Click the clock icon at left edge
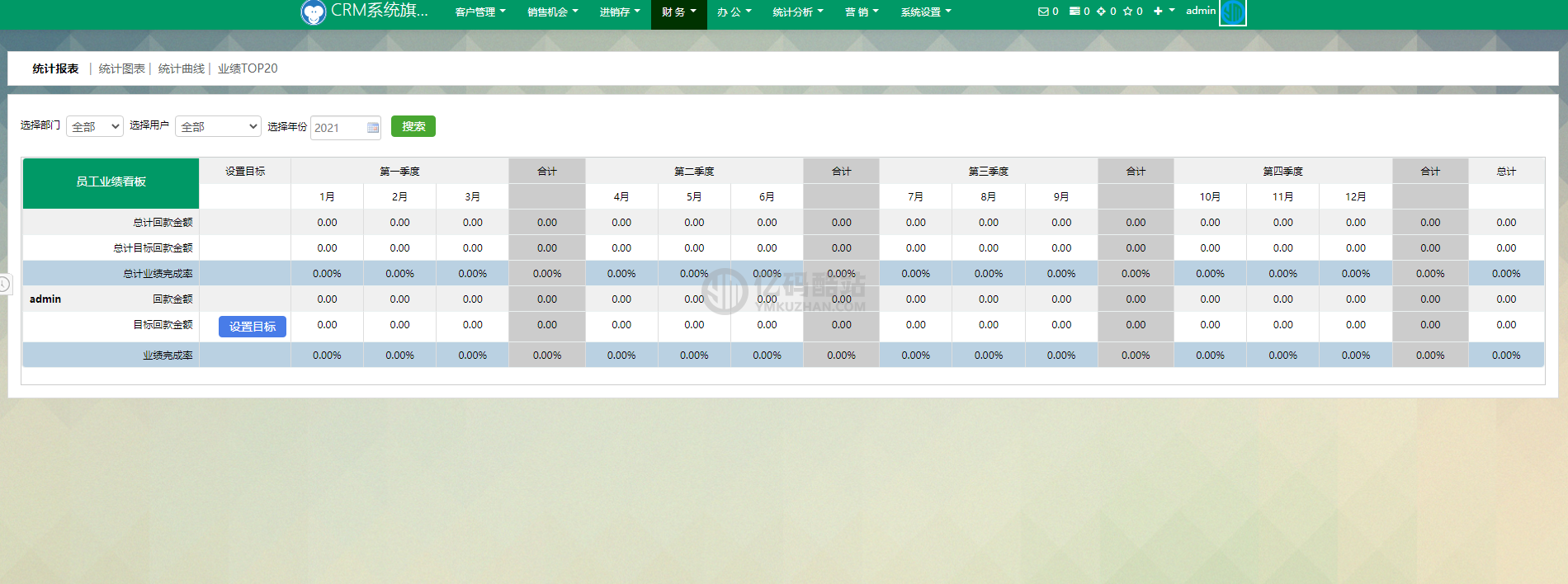This screenshot has width=1568, height=584. 4,285
